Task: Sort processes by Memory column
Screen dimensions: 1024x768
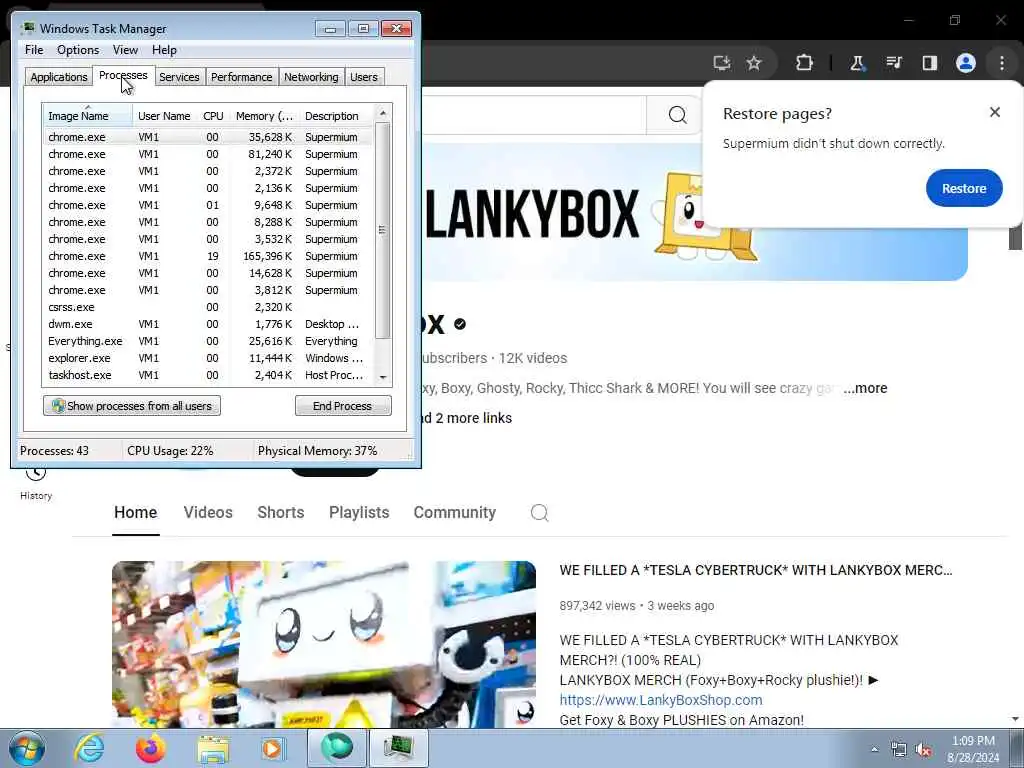Action: click(264, 116)
